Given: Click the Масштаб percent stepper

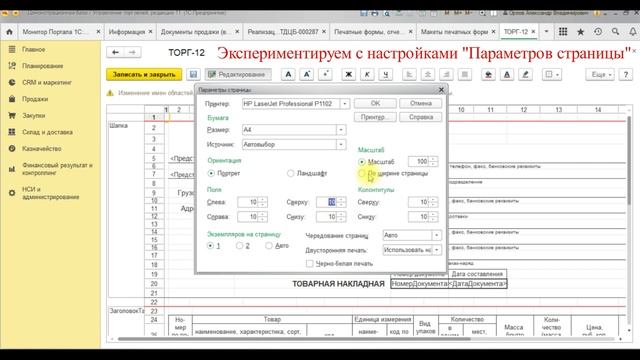Looking at the screenshot, I should pyautogui.click(x=433, y=162).
